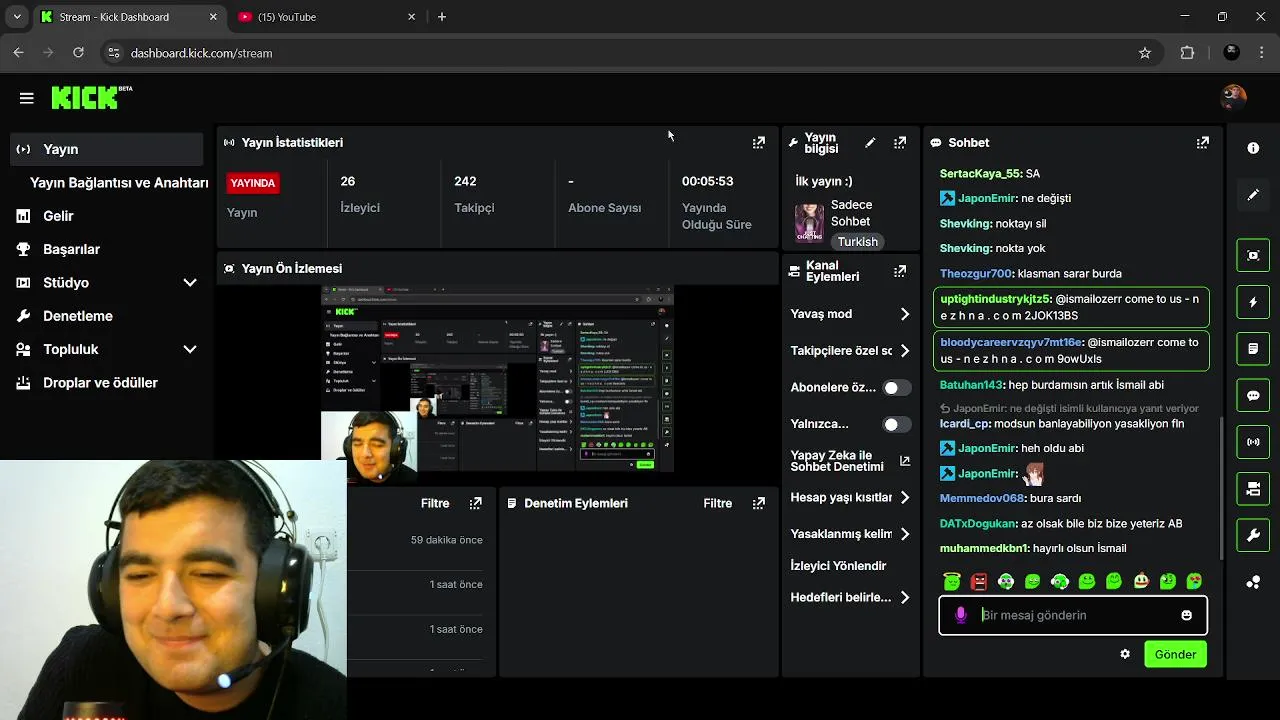
Task: Click the chat panel scrollbar
Action: 1221,488
